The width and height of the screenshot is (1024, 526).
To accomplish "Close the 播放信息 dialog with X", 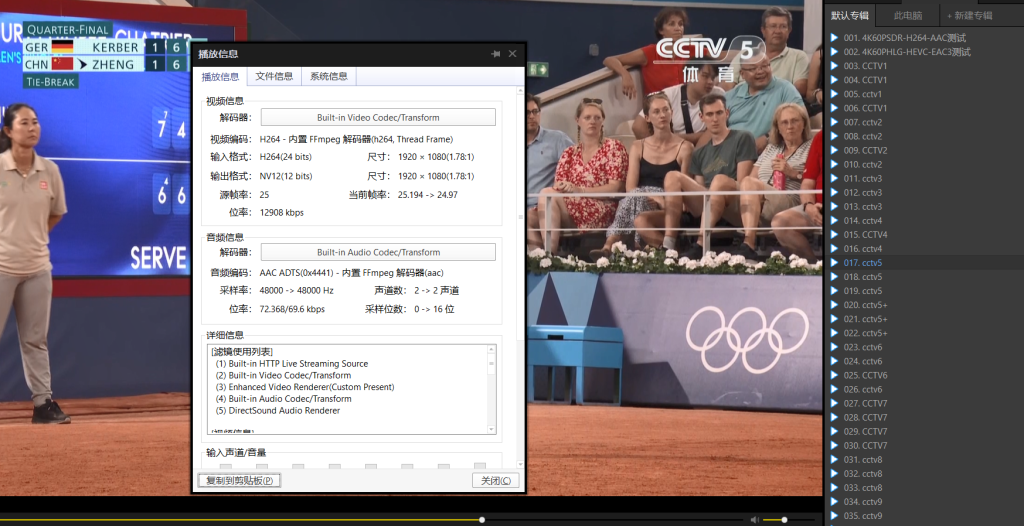I will pos(513,54).
